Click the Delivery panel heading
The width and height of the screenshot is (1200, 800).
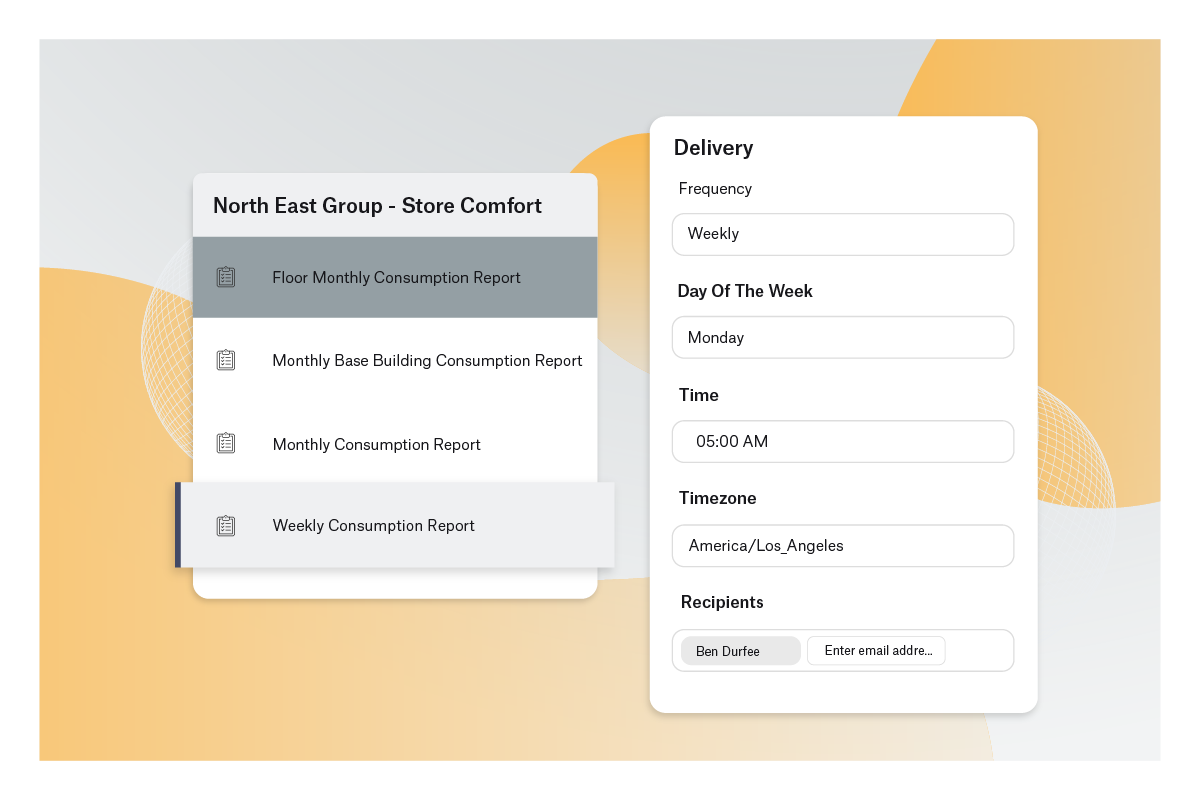click(713, 148)
